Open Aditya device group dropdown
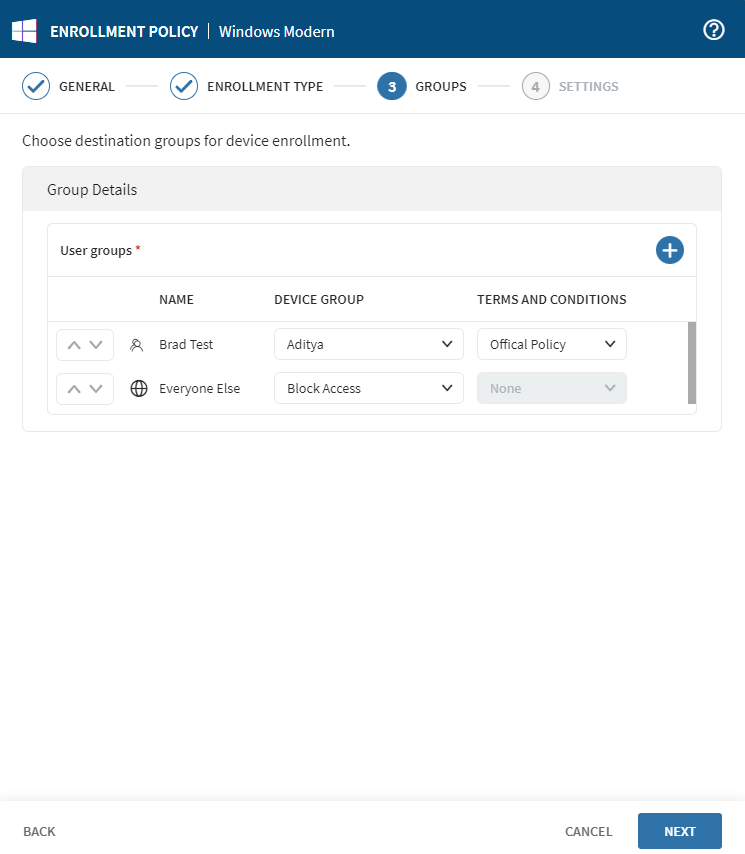Viewport: 745px width, 854px height. 368,345
